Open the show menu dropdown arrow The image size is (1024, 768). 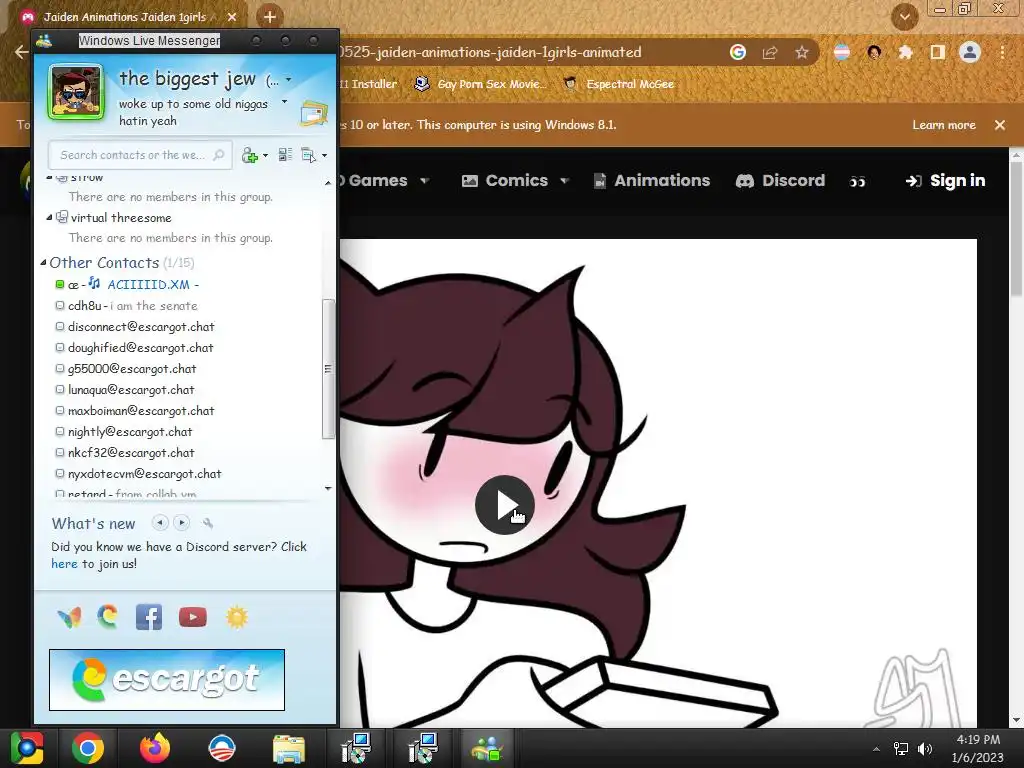(x=325, y=155)
